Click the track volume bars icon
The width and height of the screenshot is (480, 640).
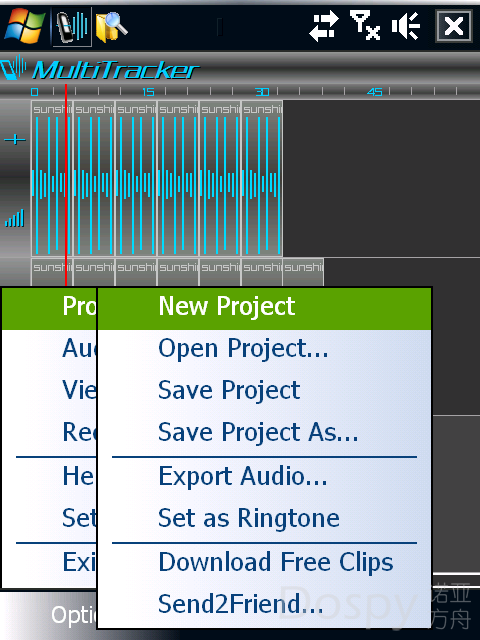click(15, 218)
